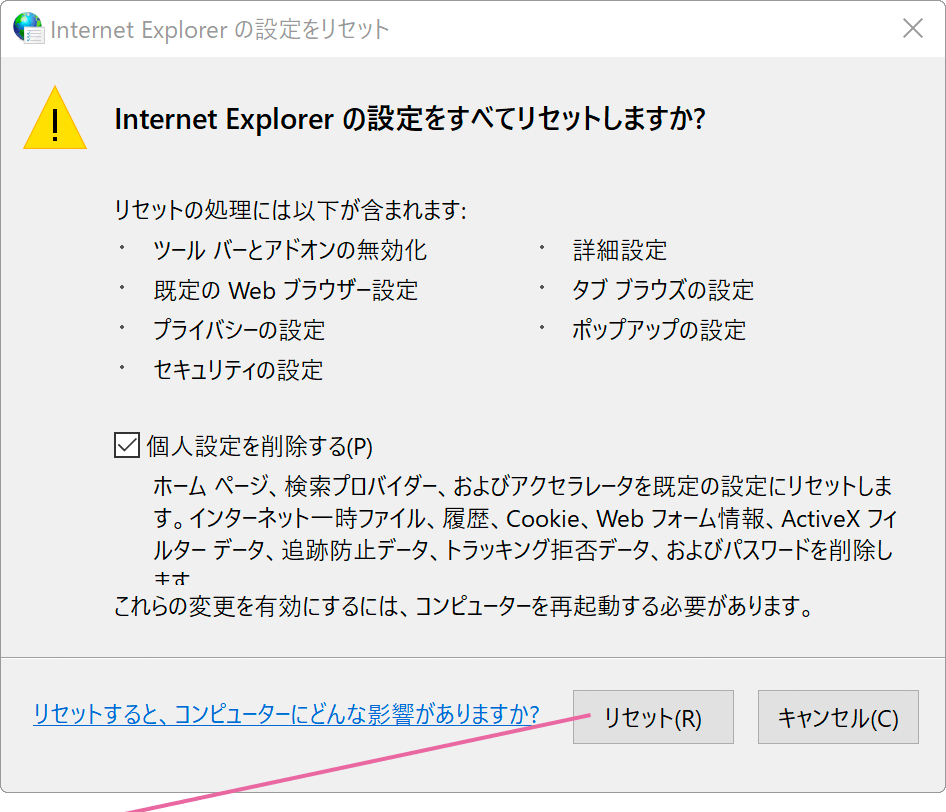The height and width of the screenshot is (812, 946).
Task: Click the window title Internet Explorer の設定をリセット
Action: click(220, 29)
